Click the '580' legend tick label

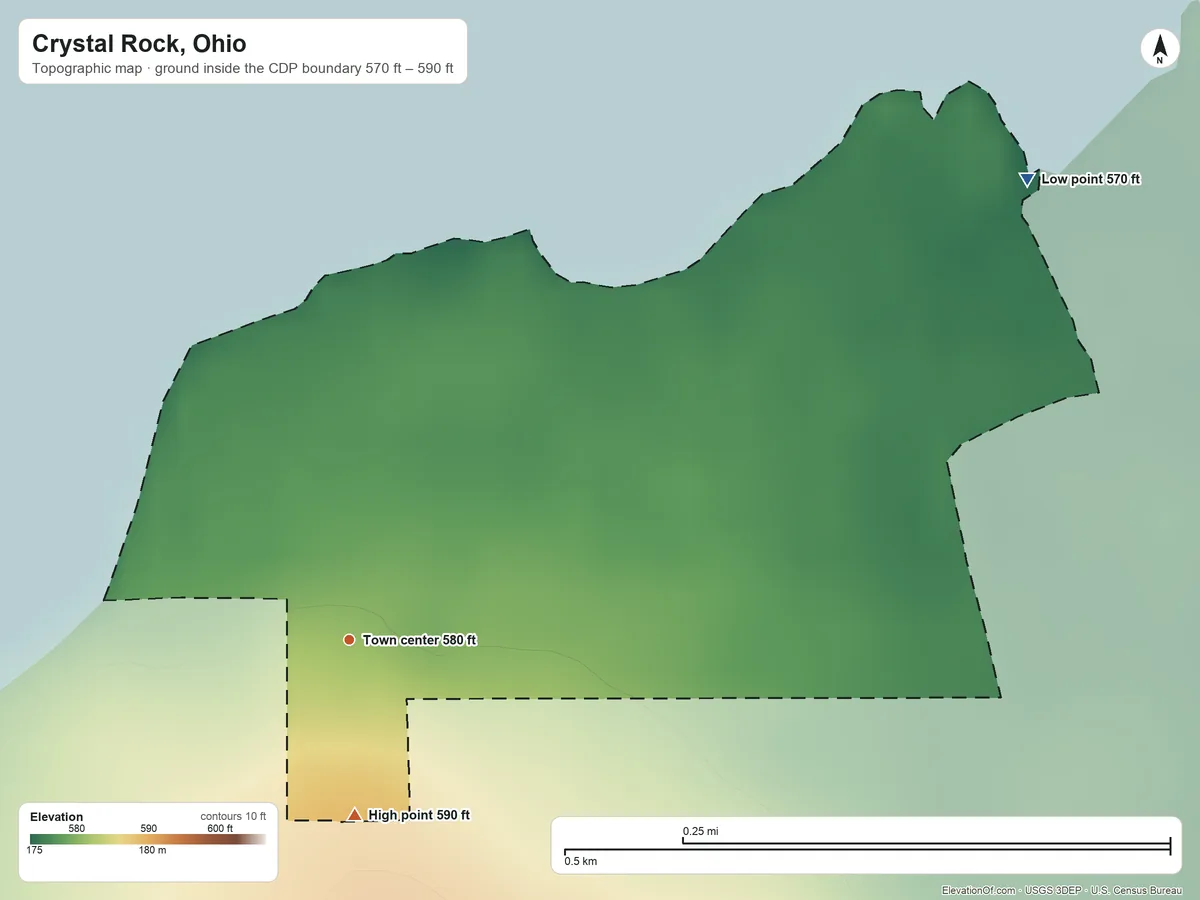[x=77, y=828]
